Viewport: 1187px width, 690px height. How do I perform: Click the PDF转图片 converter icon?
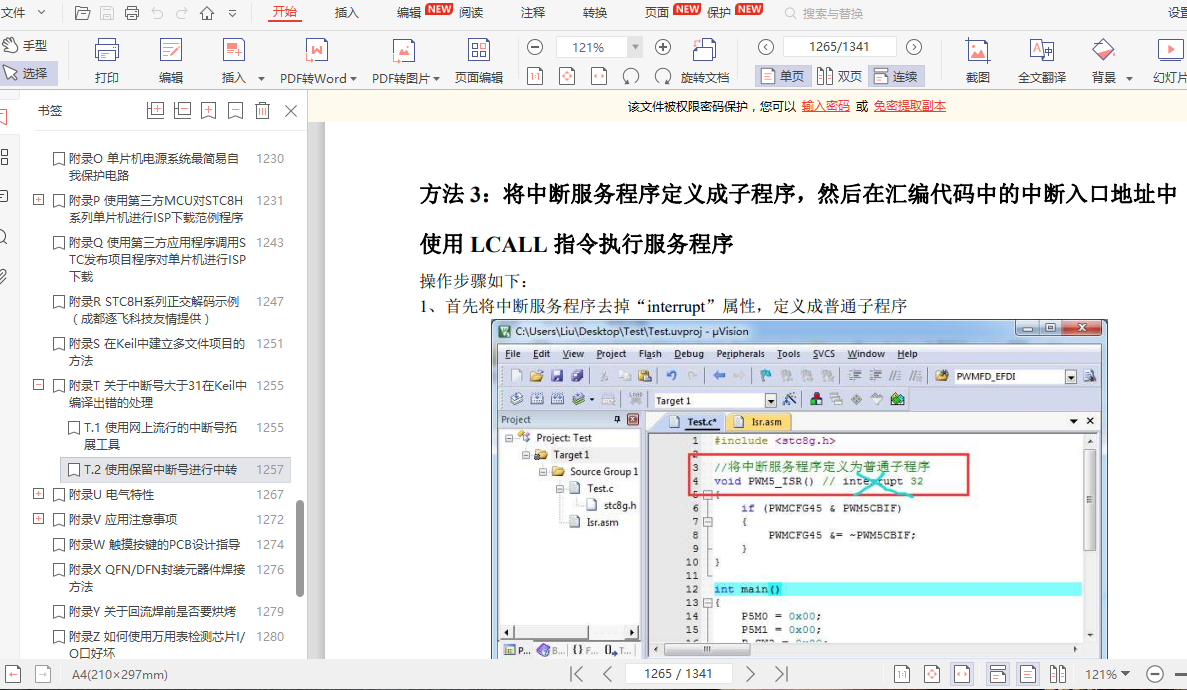pos(403,51)
